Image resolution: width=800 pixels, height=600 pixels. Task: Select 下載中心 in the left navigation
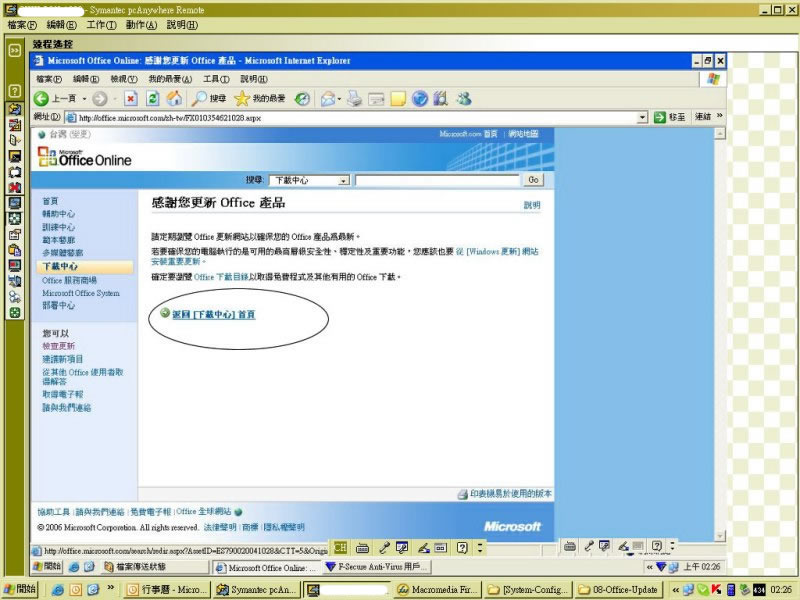tap(85, 266)
